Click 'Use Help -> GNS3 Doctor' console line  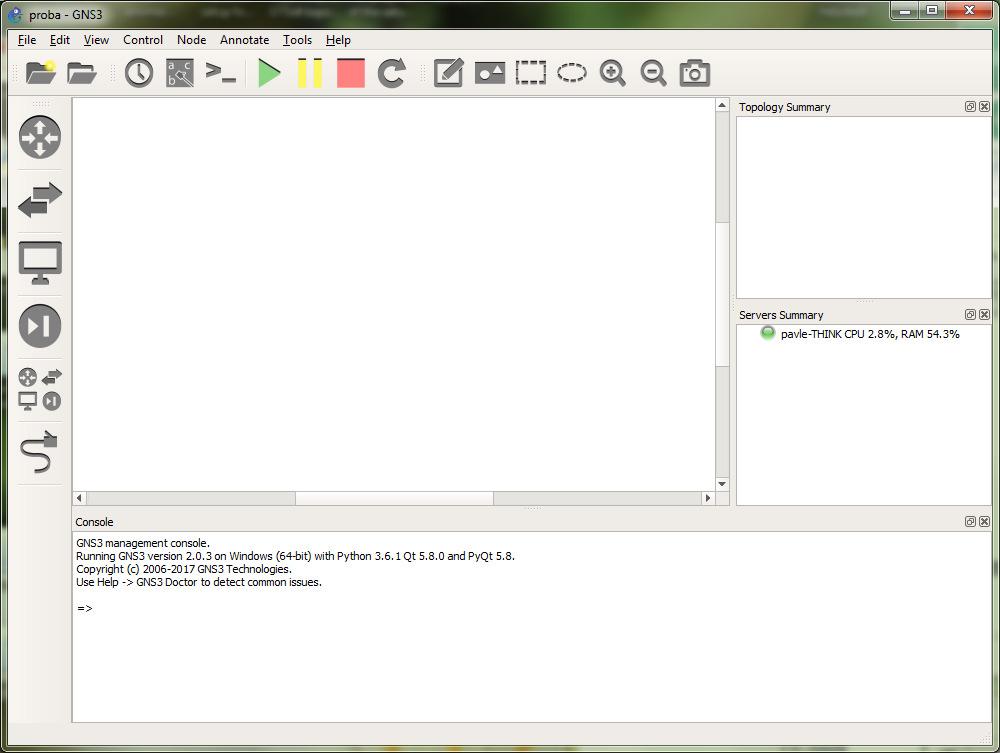(x=199, y=582)
